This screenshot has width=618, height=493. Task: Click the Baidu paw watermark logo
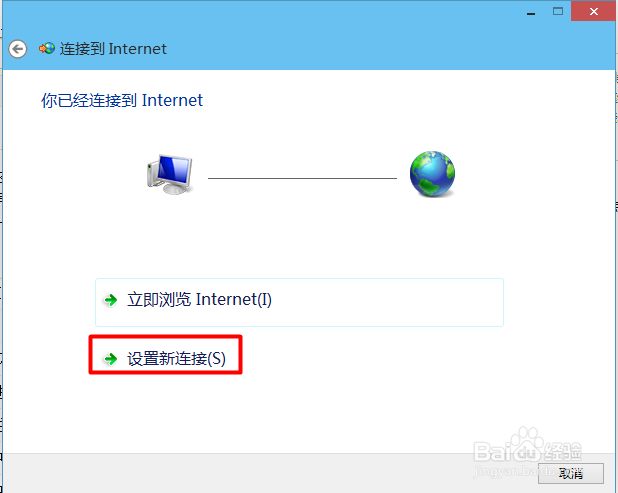coord(527,445)
